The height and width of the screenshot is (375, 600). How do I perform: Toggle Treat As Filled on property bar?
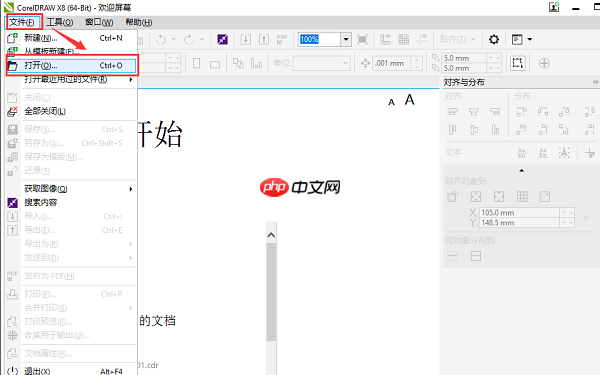click(517, 63)
